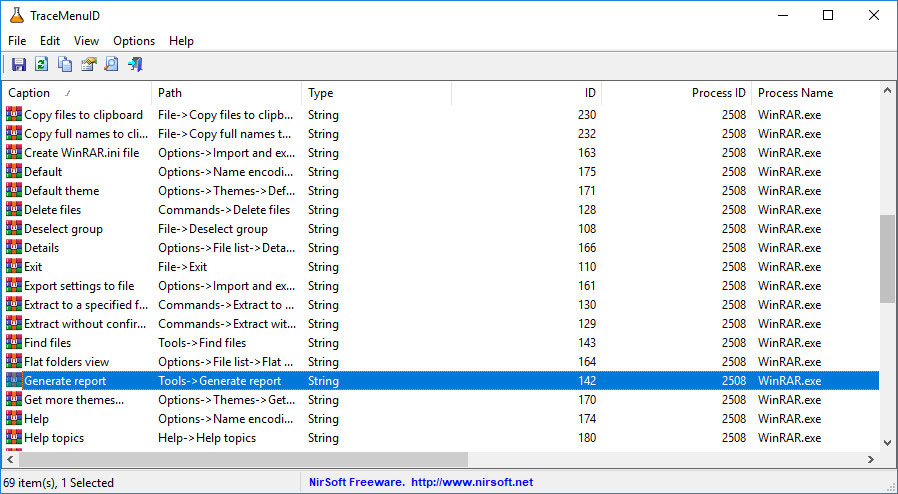Screen dimensions: 898x494
Task: Click the WinRAR icon beside Generate report
Action: 14,381
